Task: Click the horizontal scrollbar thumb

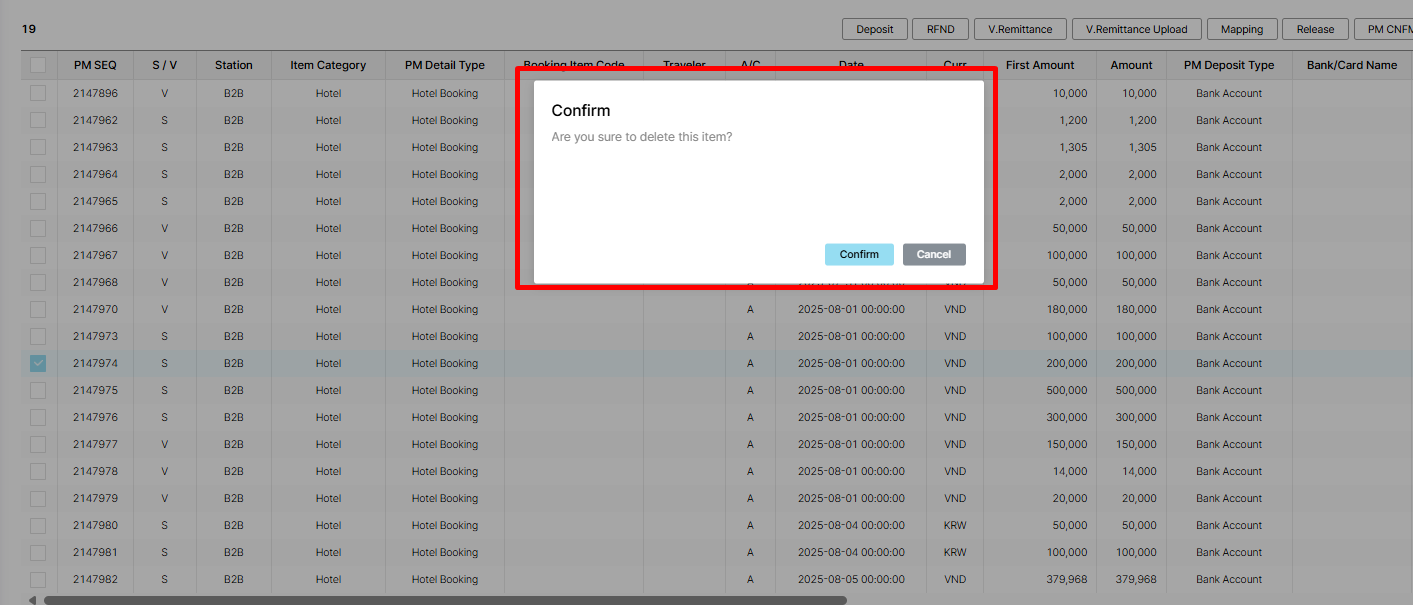Action: click(x=445, y=600)
